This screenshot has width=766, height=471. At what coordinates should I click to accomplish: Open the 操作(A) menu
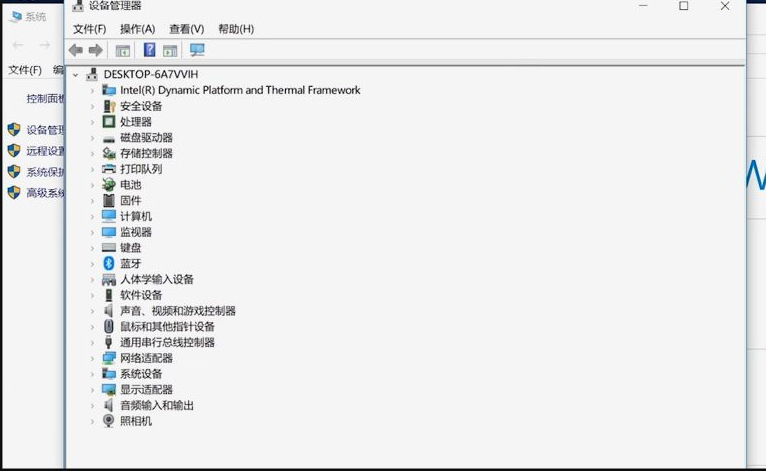[x=137, y=29]
